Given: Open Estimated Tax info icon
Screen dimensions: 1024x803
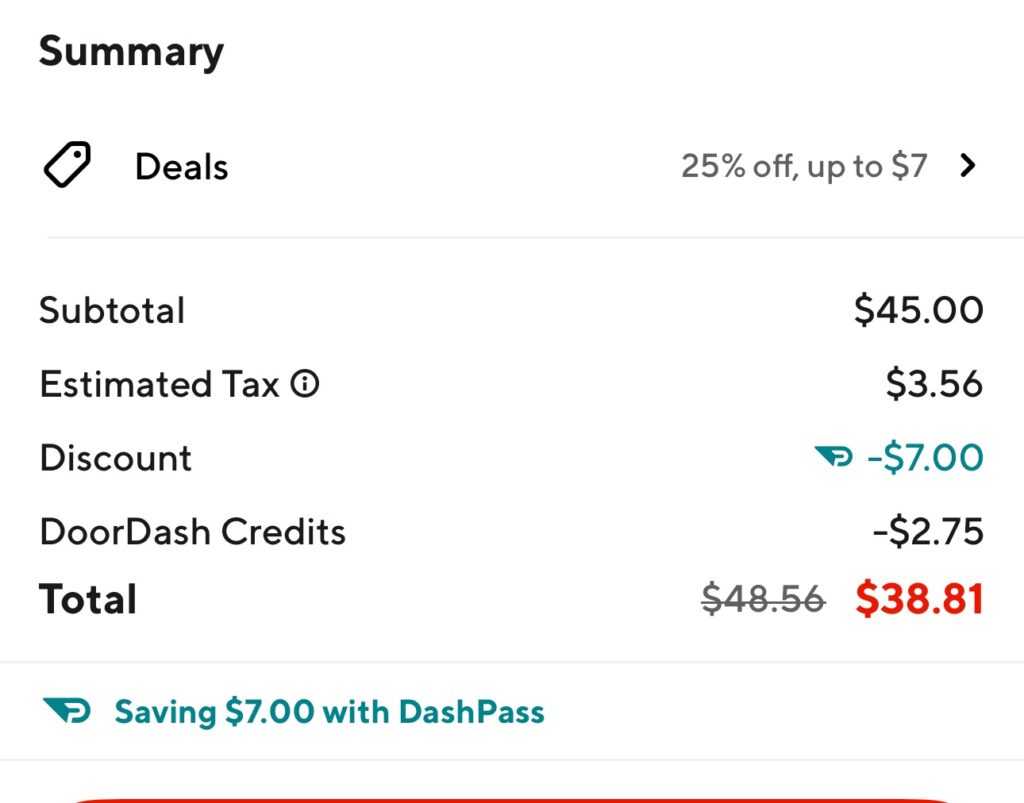Looking at the screenshot, I should (x=305, y=384).
